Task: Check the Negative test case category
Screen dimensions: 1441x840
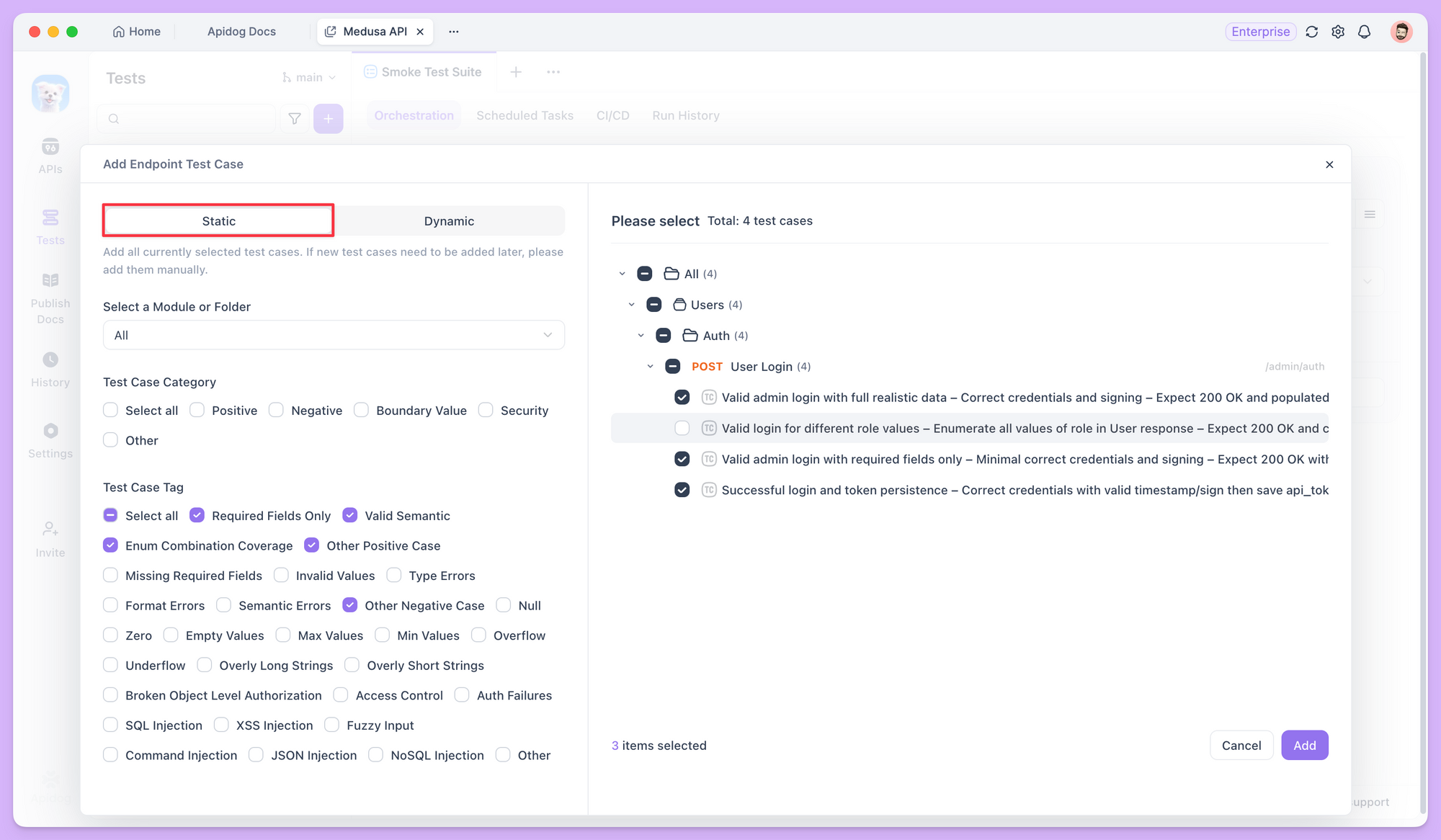Action: 276,409
